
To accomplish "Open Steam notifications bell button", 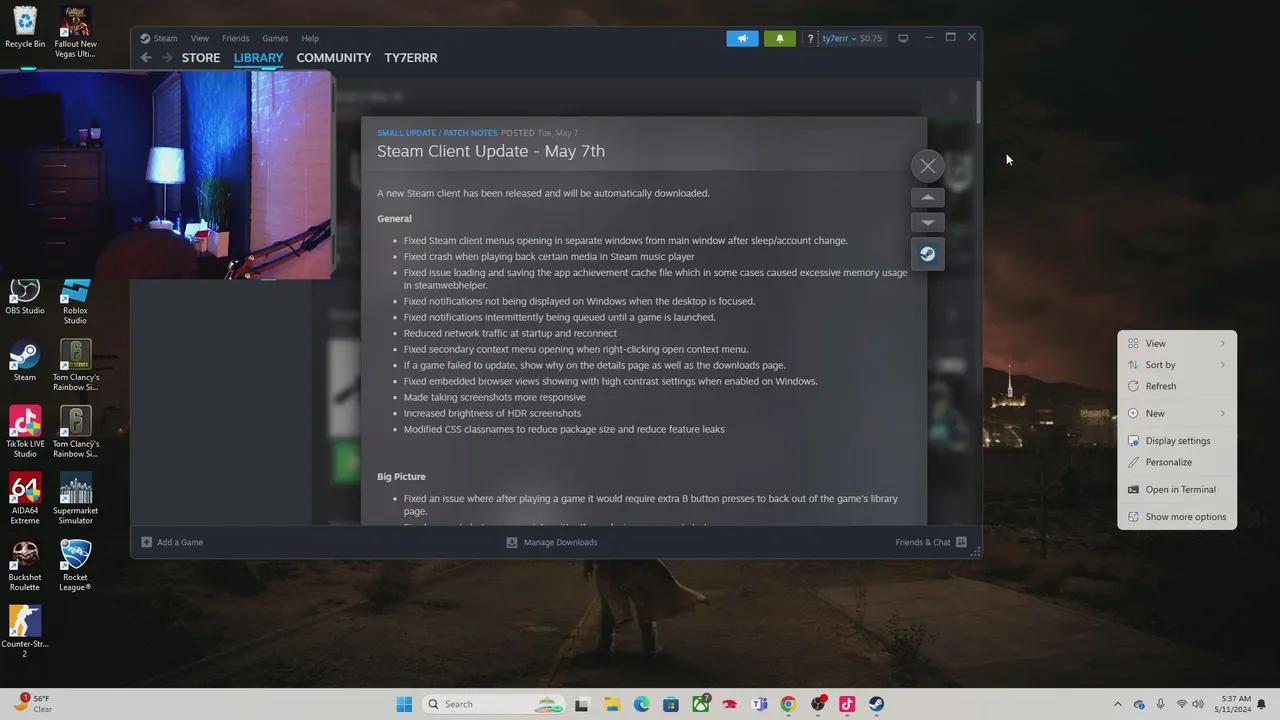I will pyautogui.click(x=780, y=38).
